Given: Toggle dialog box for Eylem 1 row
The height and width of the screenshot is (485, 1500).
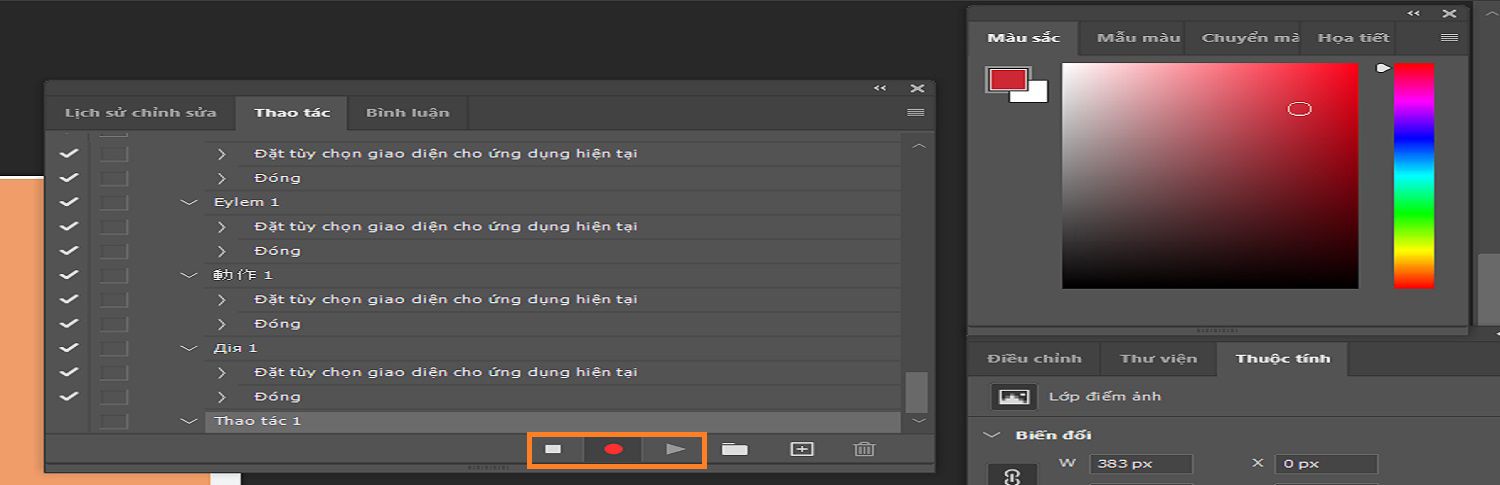Looking at the screenshot, I should 114,202.
